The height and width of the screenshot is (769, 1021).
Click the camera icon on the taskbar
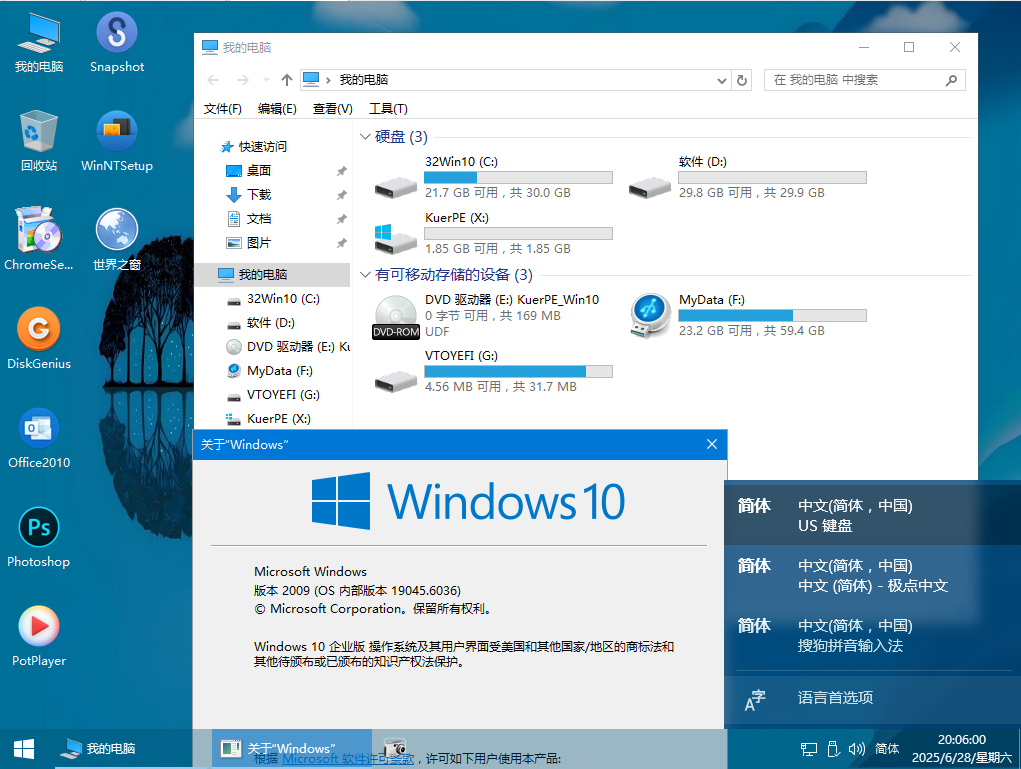coord(395,748)
